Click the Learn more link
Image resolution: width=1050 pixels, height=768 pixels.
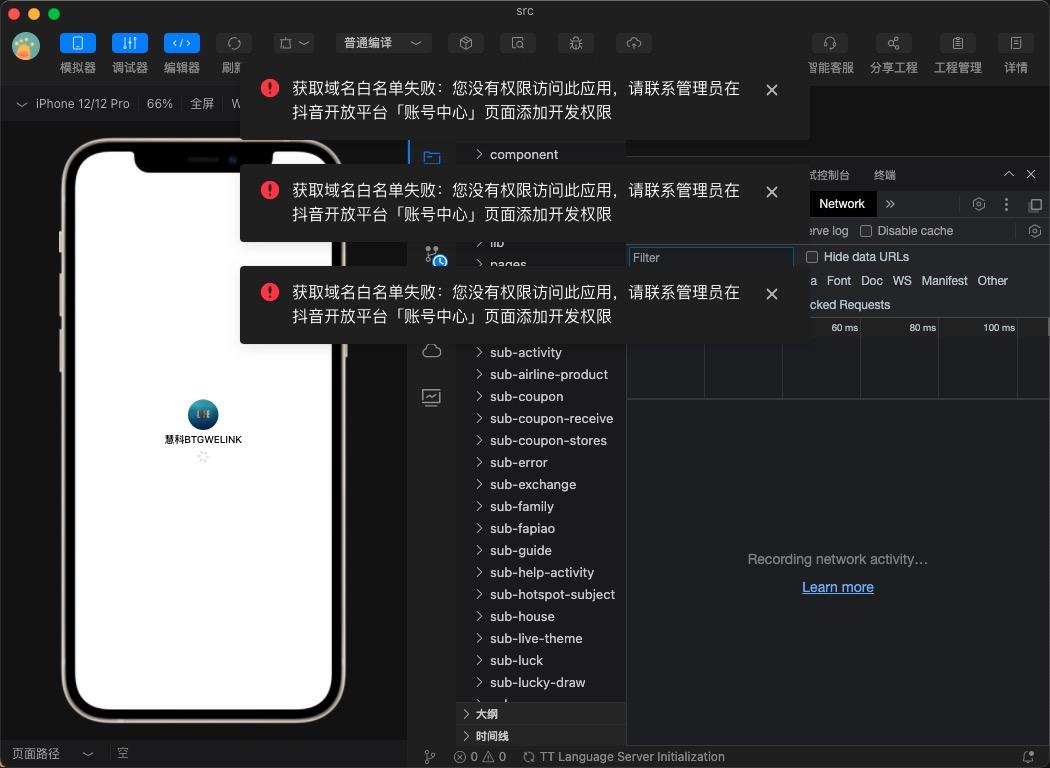[837, 587]
